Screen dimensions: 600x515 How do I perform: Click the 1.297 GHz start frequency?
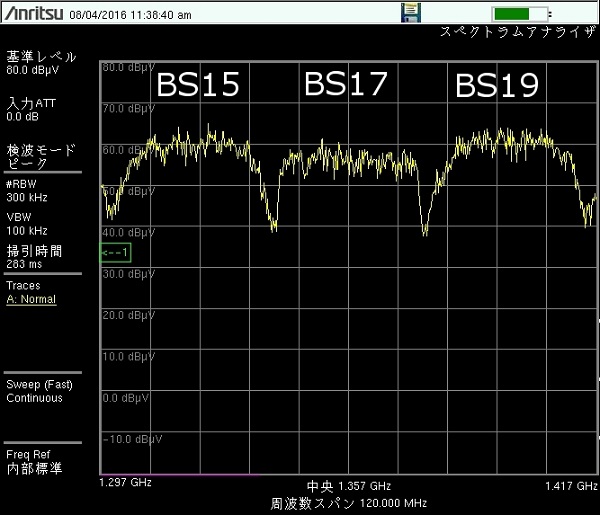click(x=125, y=483)
